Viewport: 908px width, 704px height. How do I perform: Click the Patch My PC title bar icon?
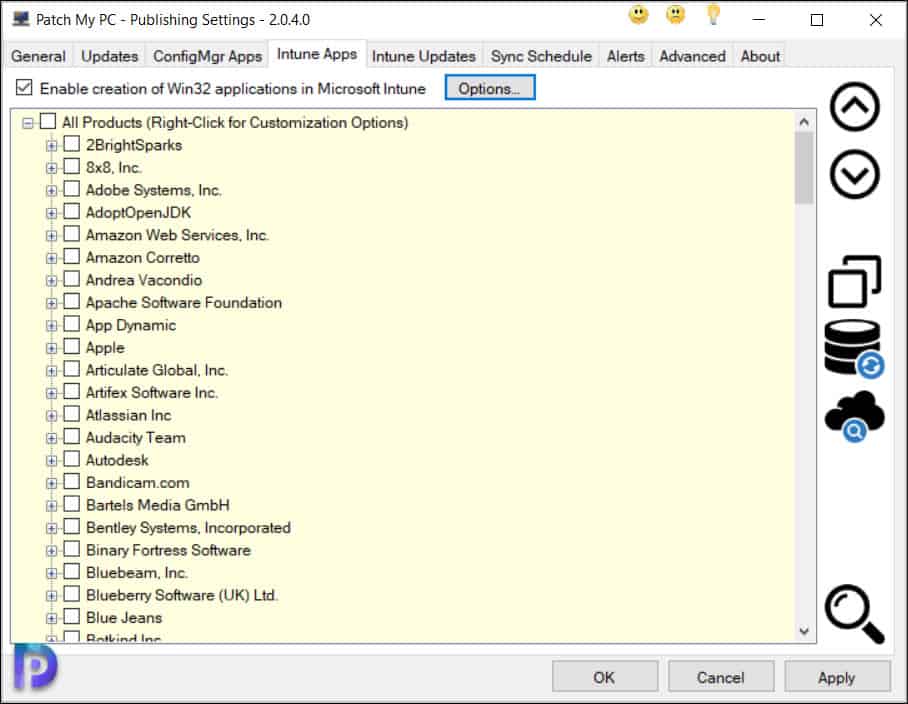tap(21, 19)
